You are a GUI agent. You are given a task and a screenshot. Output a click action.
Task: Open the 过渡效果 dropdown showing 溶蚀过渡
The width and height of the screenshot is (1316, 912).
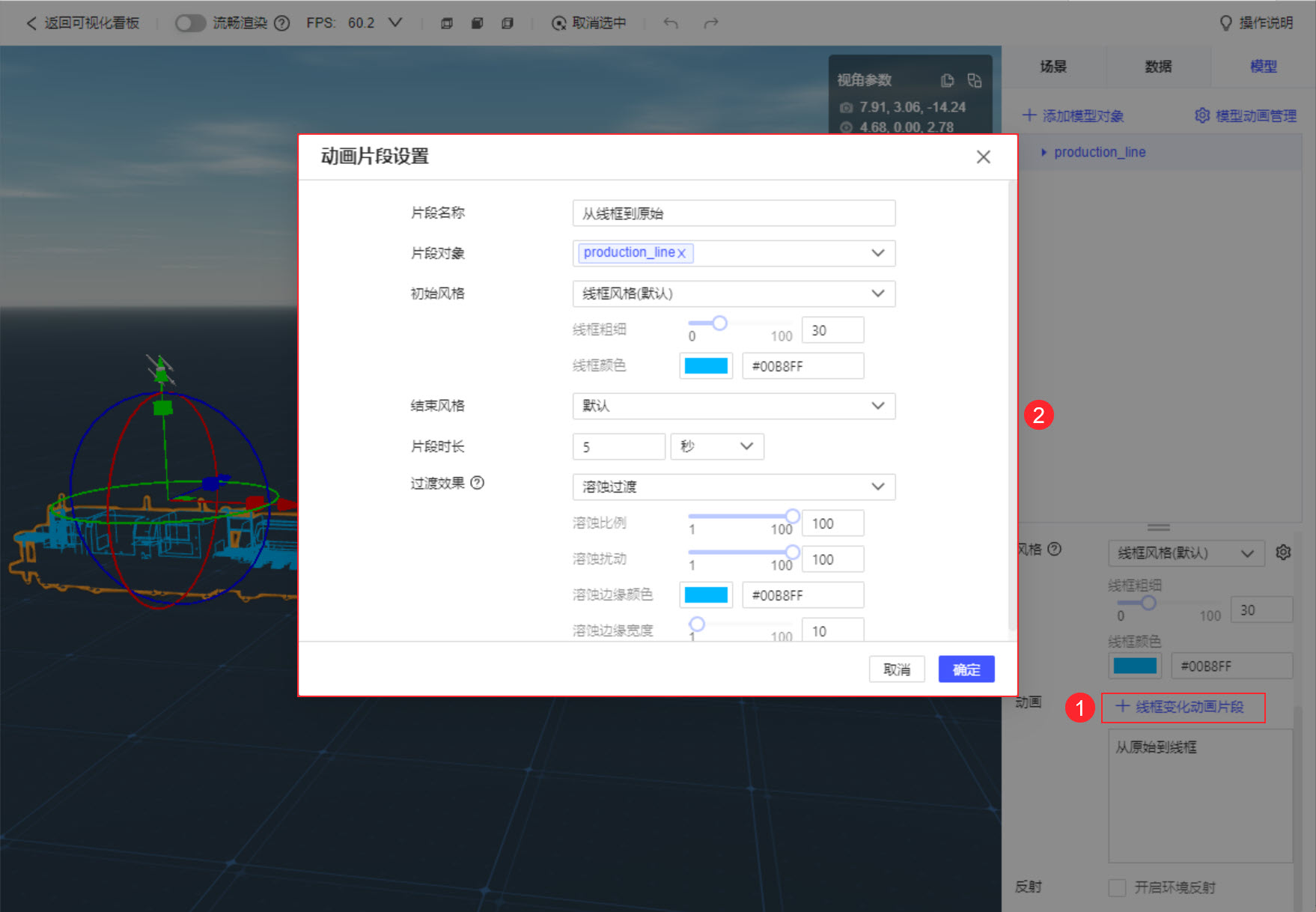734,487
